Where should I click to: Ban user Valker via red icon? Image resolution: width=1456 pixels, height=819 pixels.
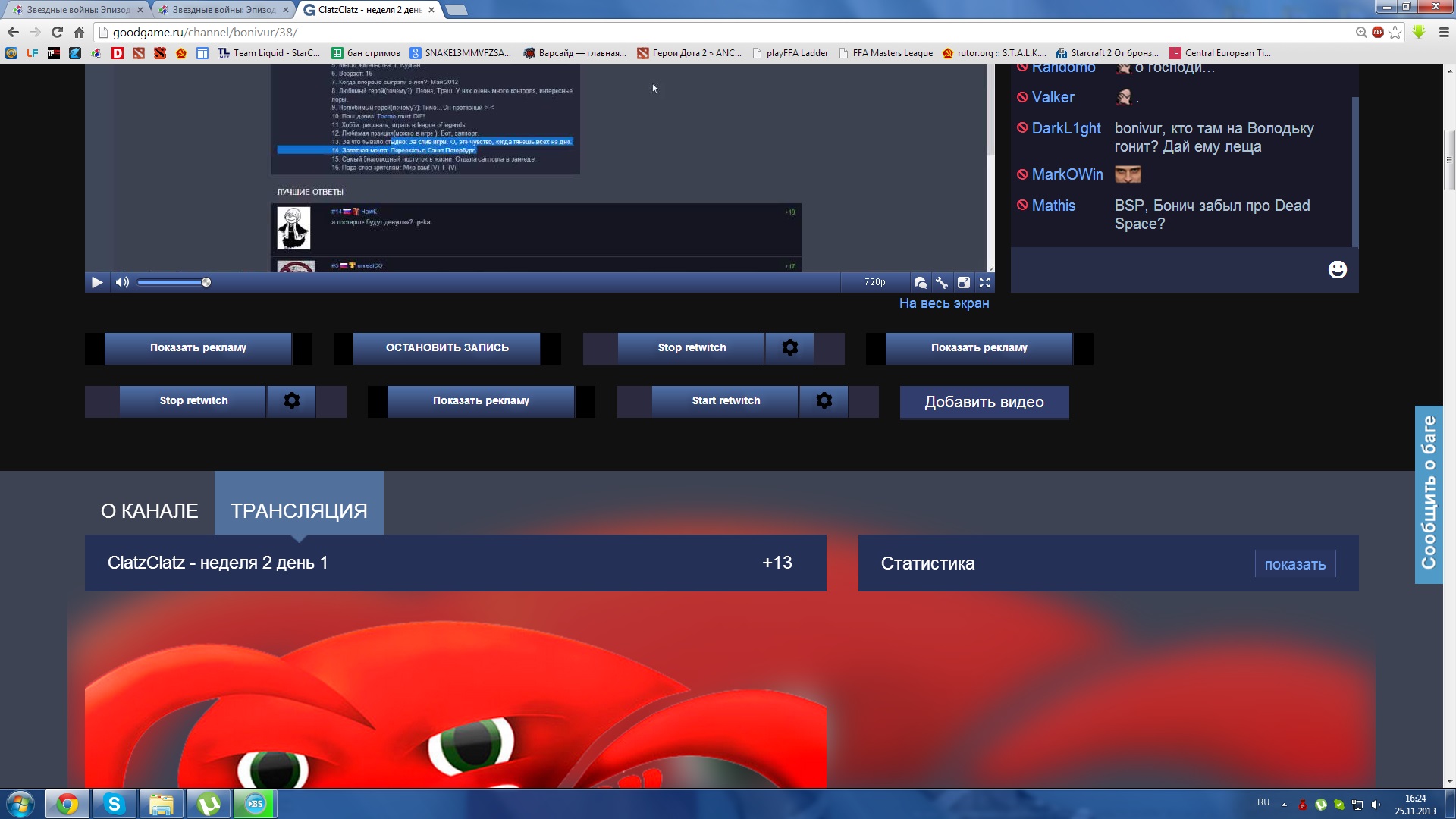pyautogui.click(x=1022, y=97)
